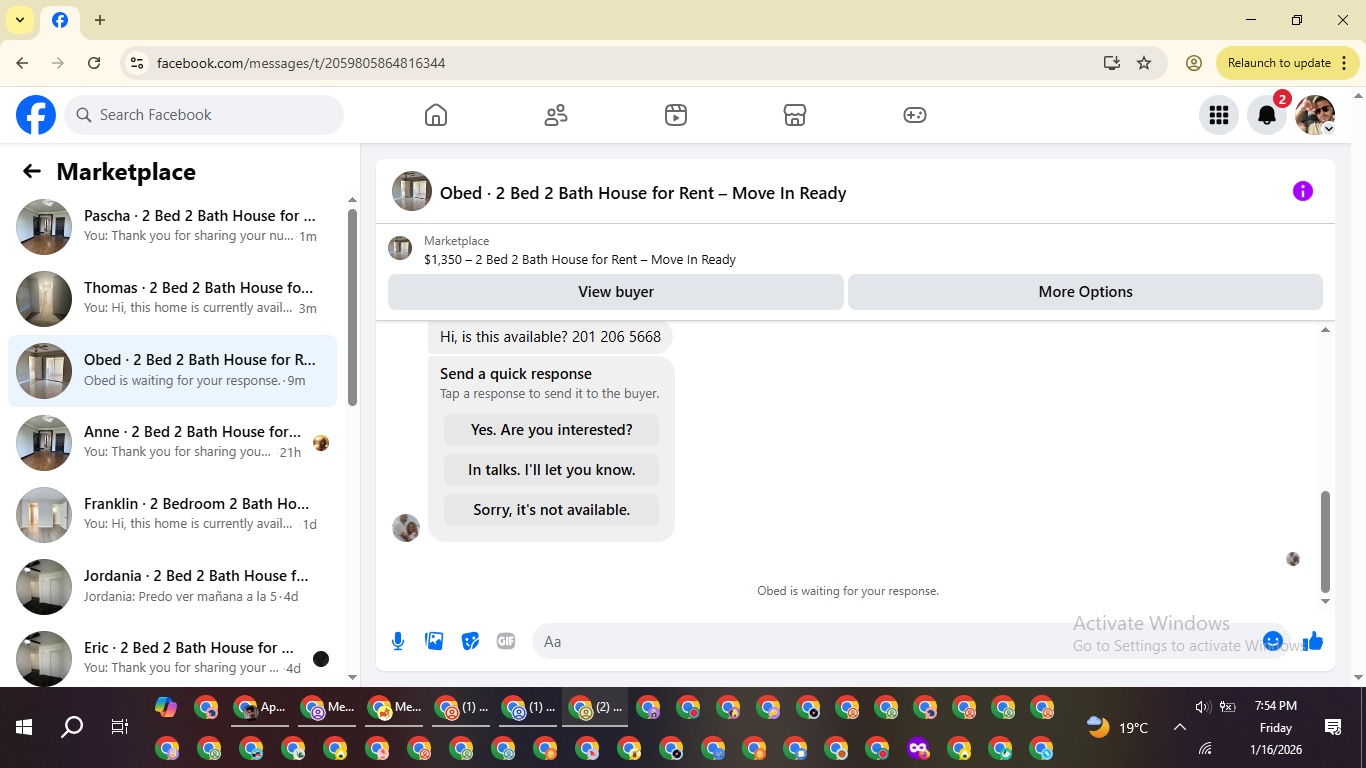Open conversation information purple icon
Screen dimensions: 1366x768
(x=1302, y=191)
